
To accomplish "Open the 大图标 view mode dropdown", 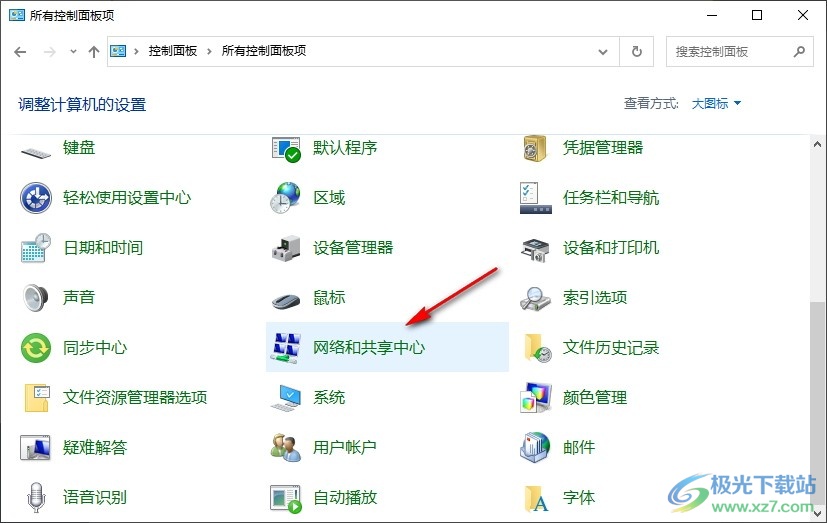I will tap(716, 103).
